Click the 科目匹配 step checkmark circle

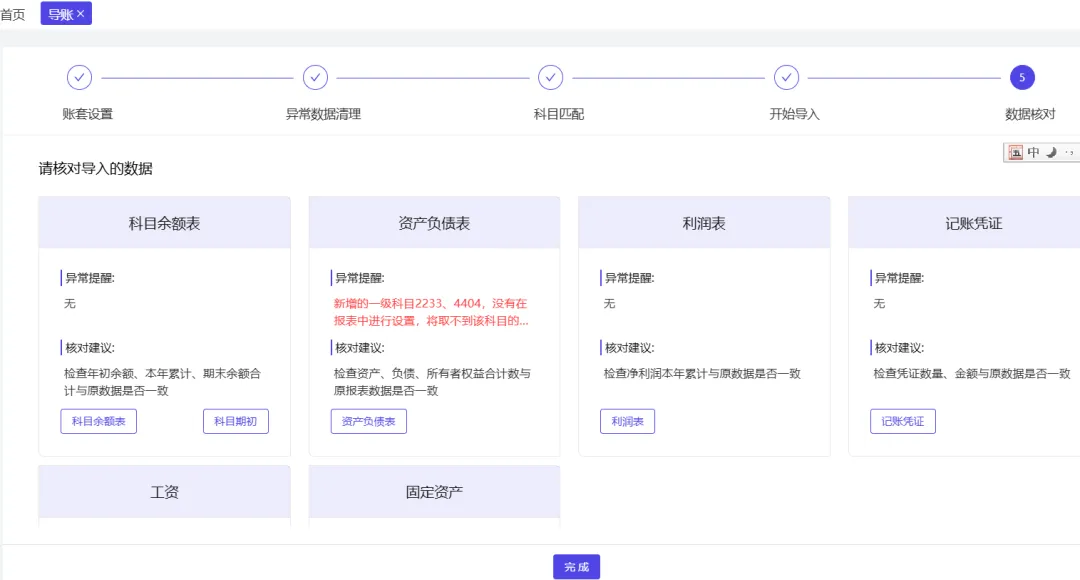[x=550, y=78]
